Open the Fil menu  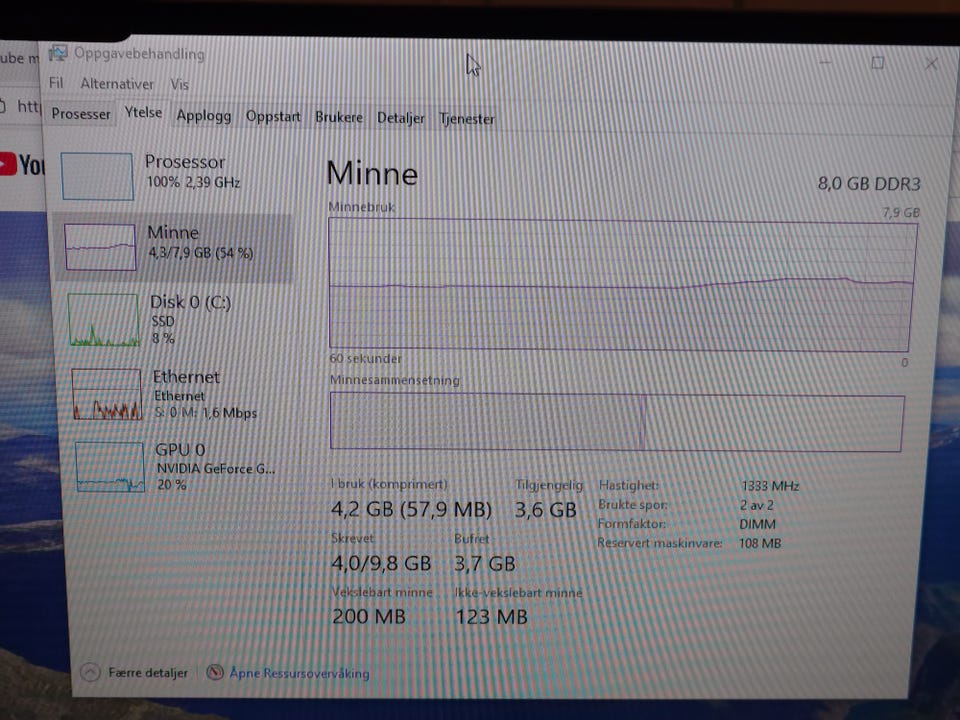[x=56, y=83]
